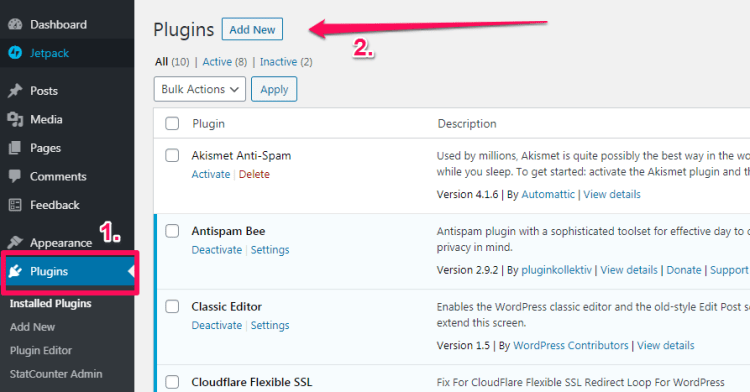750x392 pixels.
Task: Click the Version 2.9.2 text
Action: pyautogui.click(x=467, y=270)
